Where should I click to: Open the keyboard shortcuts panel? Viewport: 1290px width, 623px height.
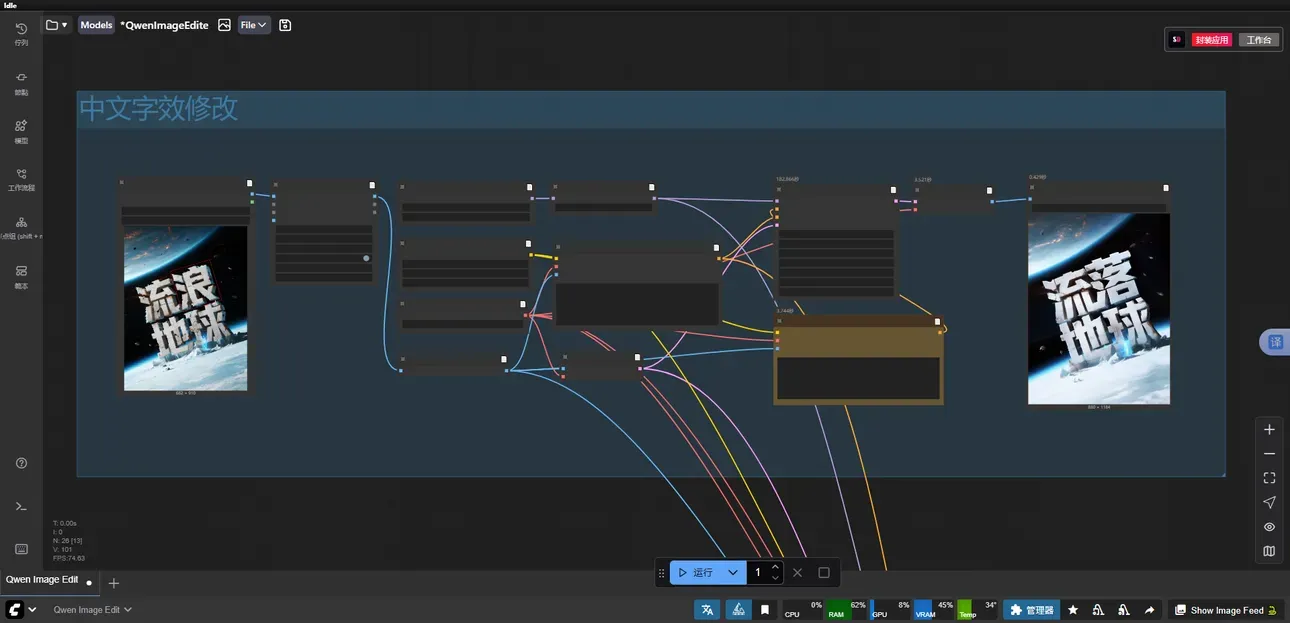(21, 549)
